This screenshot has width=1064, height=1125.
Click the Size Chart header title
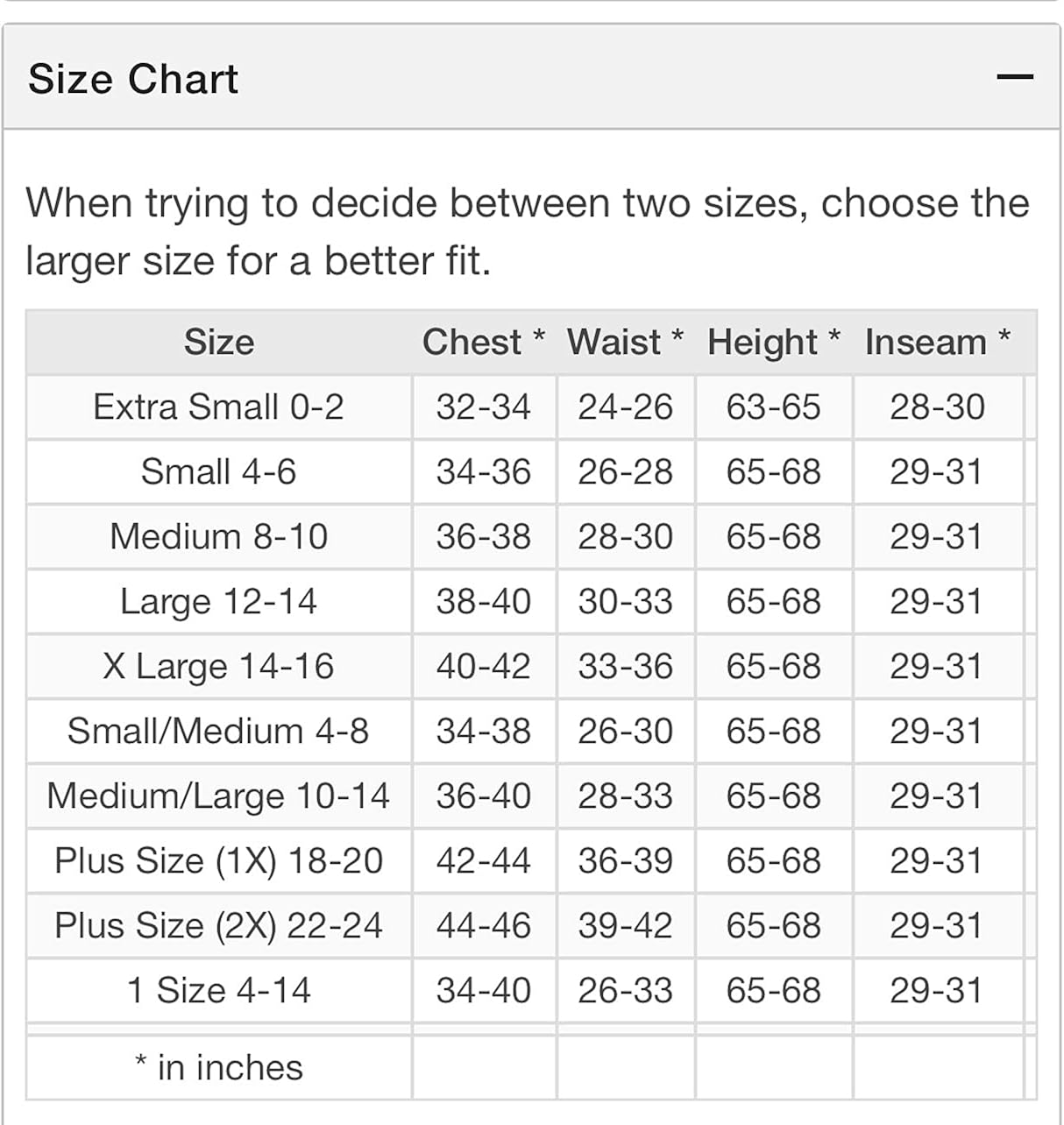133,80
